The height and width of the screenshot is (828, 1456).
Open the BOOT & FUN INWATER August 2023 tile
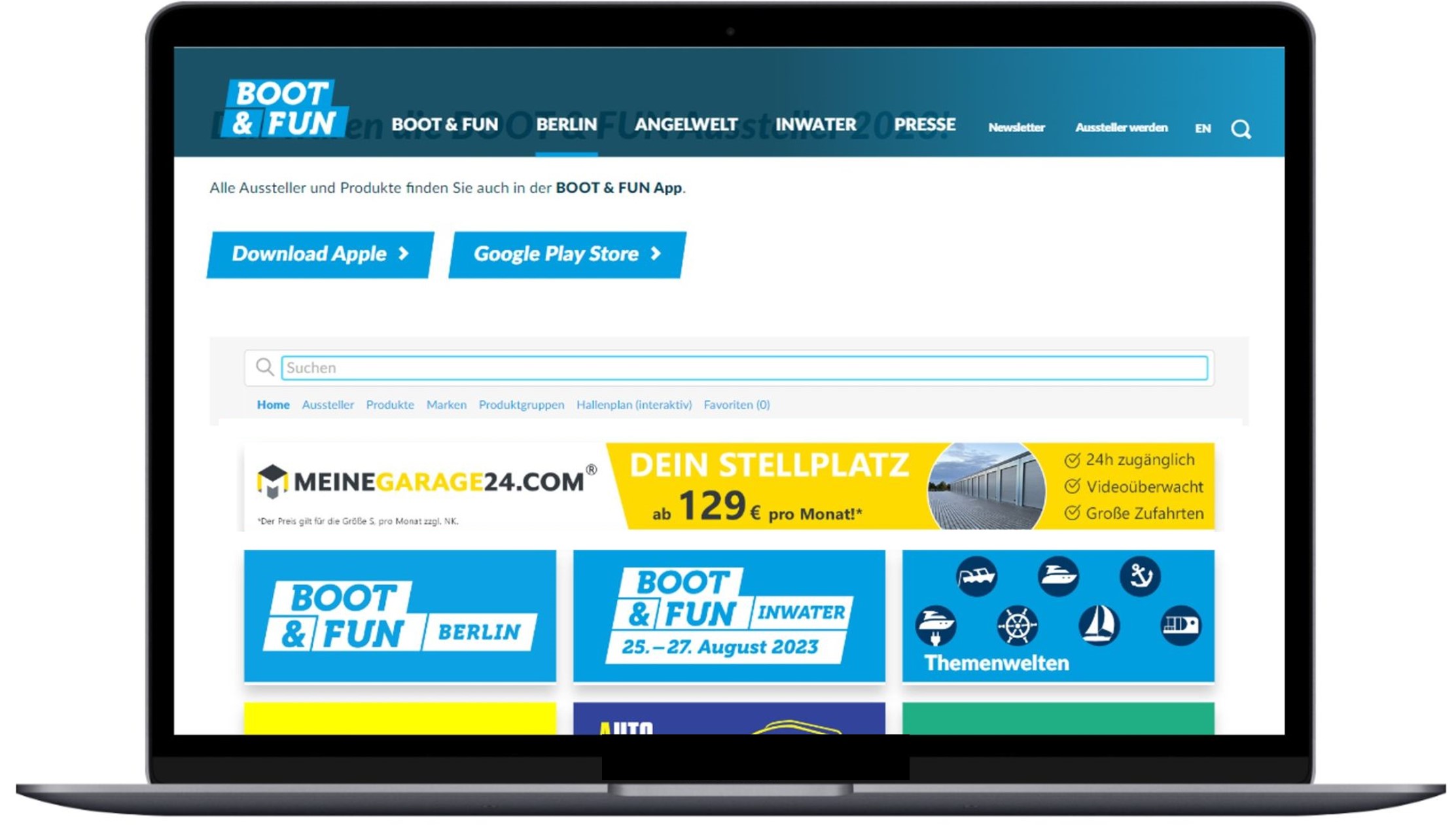pos(729,616)
